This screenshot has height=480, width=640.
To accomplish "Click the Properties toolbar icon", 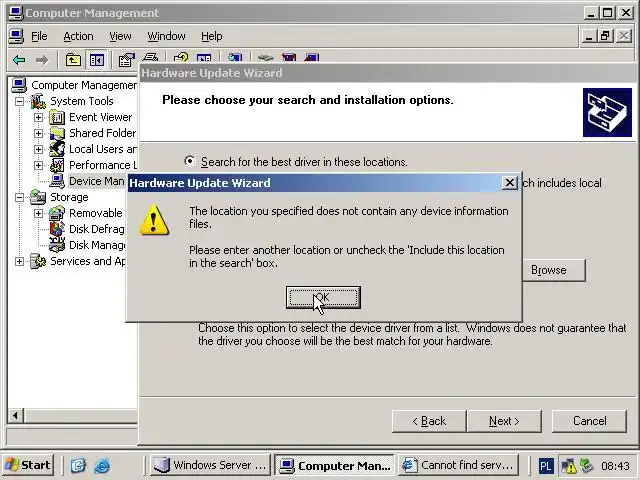I will (x=126, y=60).
